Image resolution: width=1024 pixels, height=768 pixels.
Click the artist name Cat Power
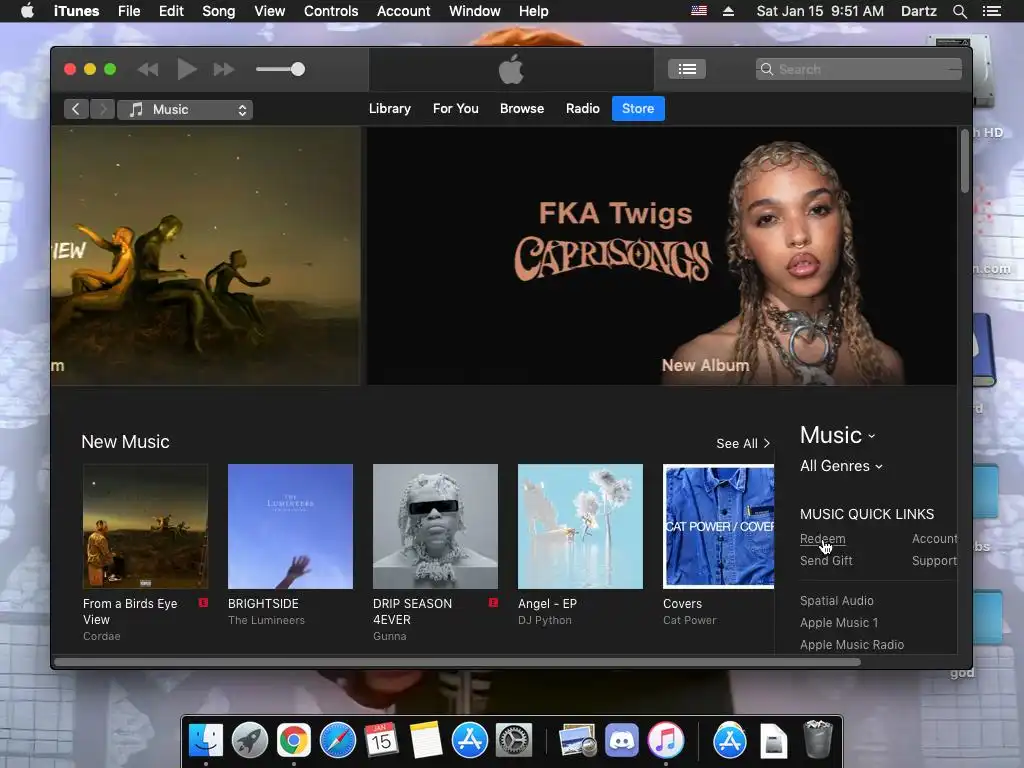pos(690,620)
